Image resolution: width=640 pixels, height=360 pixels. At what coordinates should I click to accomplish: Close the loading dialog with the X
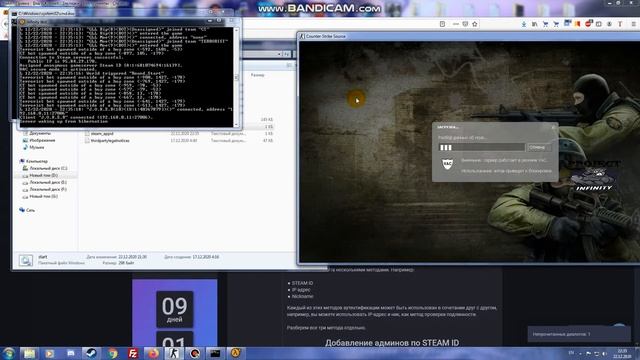tap(553, 127)
